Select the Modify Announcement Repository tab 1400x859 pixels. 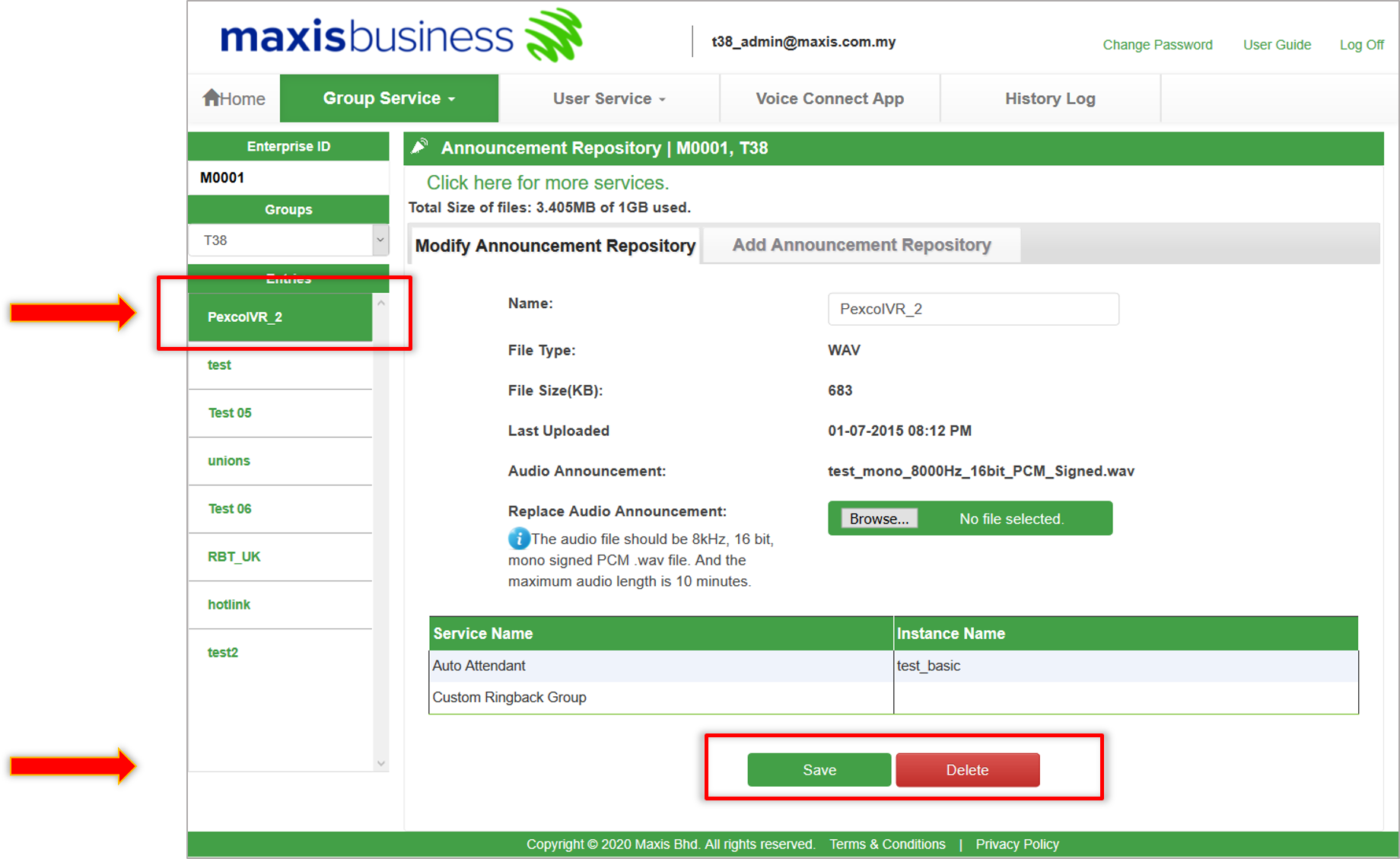[x=554, y=245]
